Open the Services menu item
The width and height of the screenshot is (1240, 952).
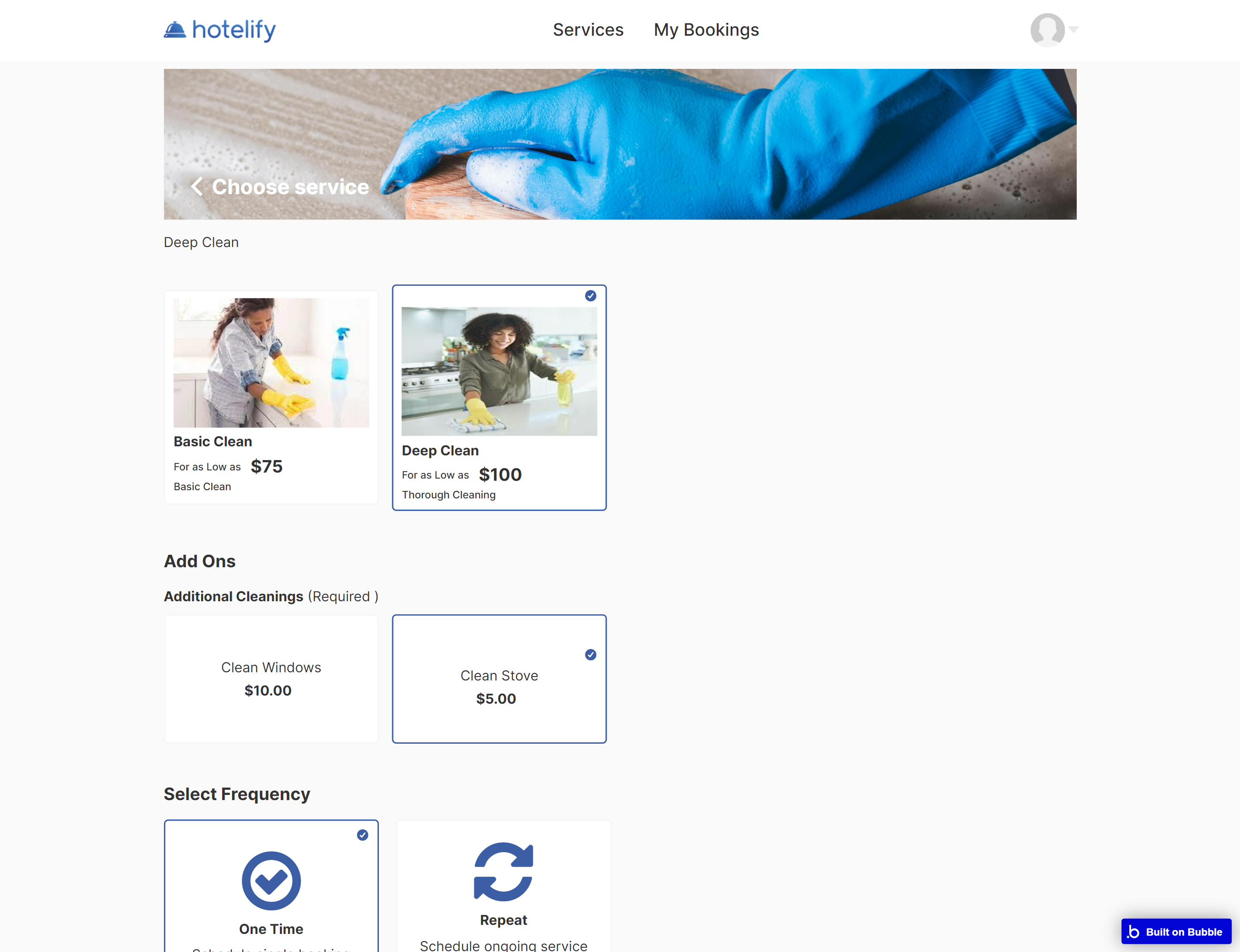pyautogui.click(x=588, y=29)
